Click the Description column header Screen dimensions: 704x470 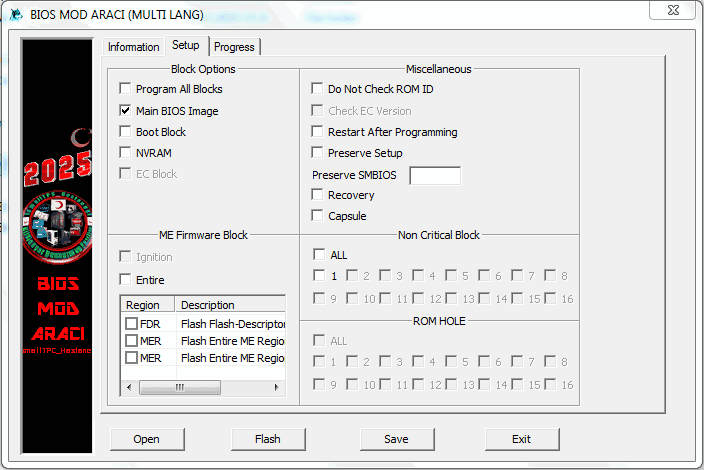[230, 305]
